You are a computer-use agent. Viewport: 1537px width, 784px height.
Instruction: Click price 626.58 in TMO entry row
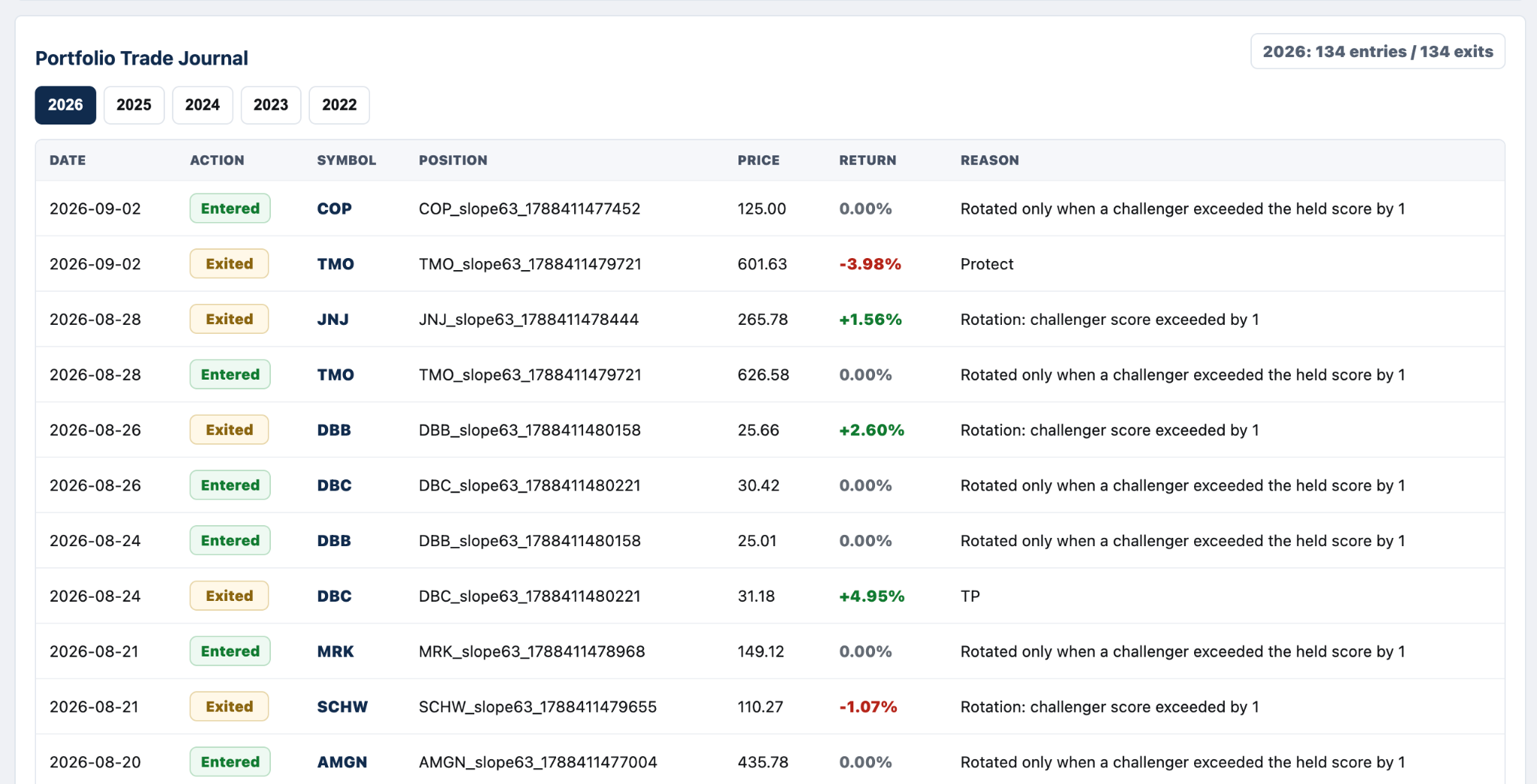pos(763,374)
